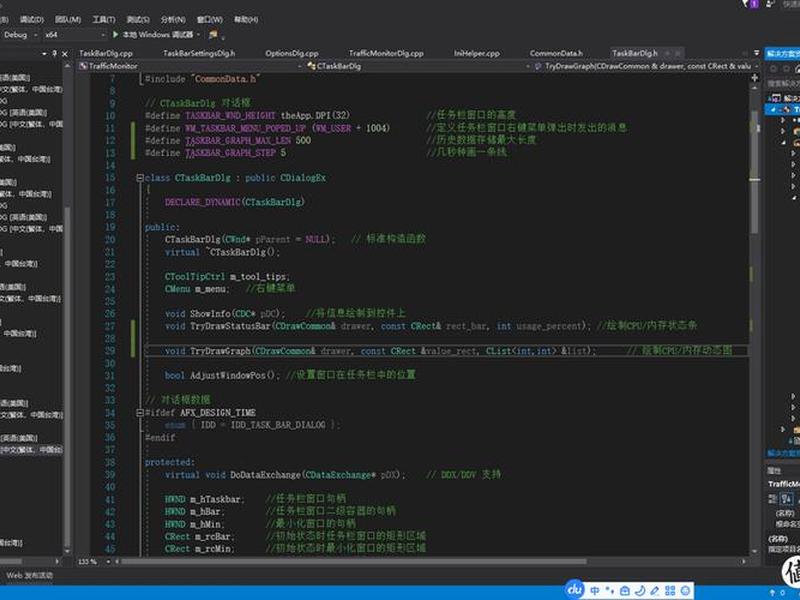The width and height of the screenshot is (800, 600).
Task: Open the 窗口(W) menu
Action: [x=210, y=19]
